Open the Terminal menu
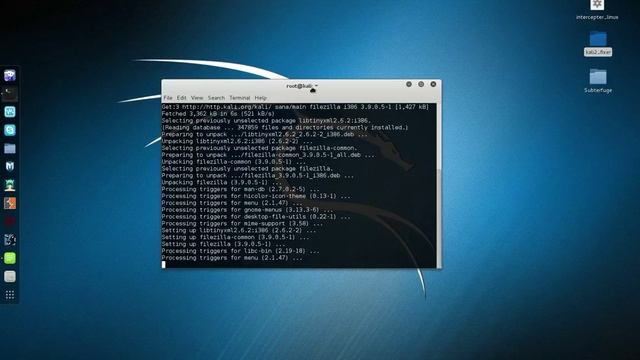This screenshot has width=640, height=360. [240, 98]
